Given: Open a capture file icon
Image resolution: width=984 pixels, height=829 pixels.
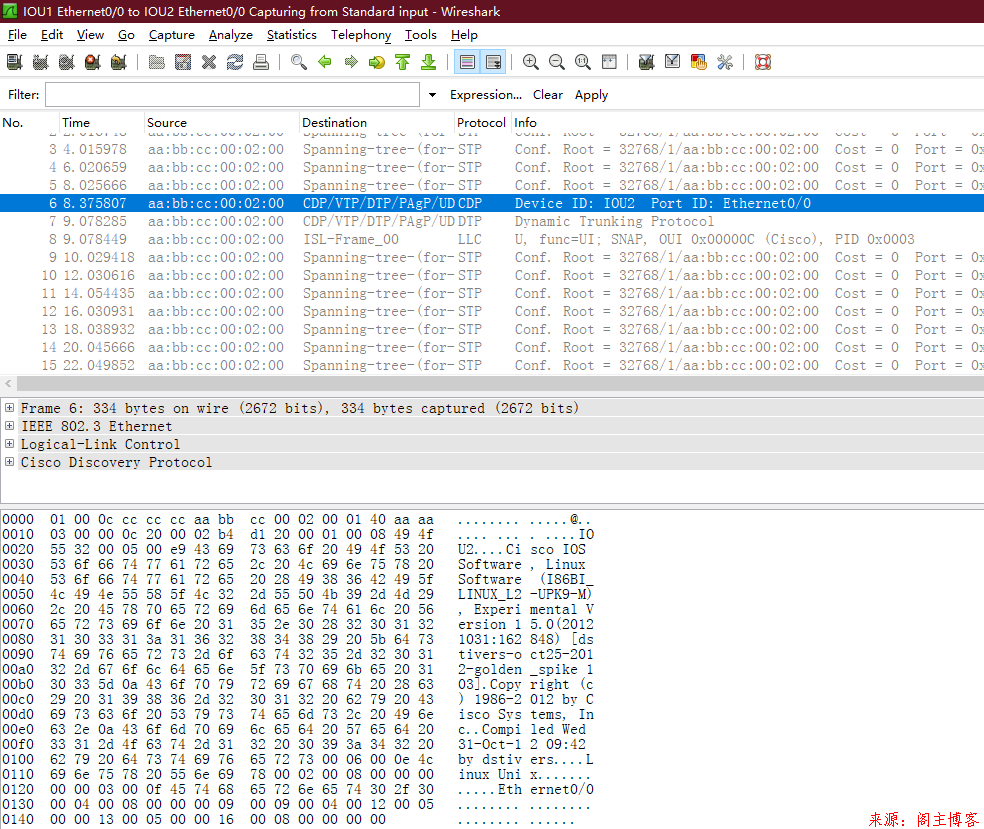Looking at the screenshot, I should [x=156, y=62].
